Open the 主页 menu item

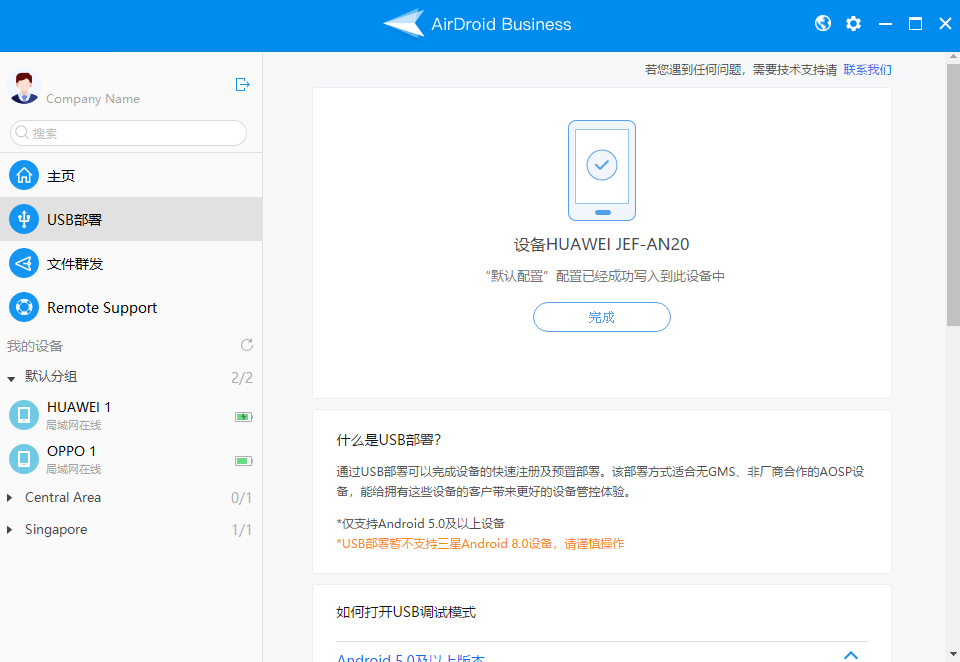tap(131, 176)
